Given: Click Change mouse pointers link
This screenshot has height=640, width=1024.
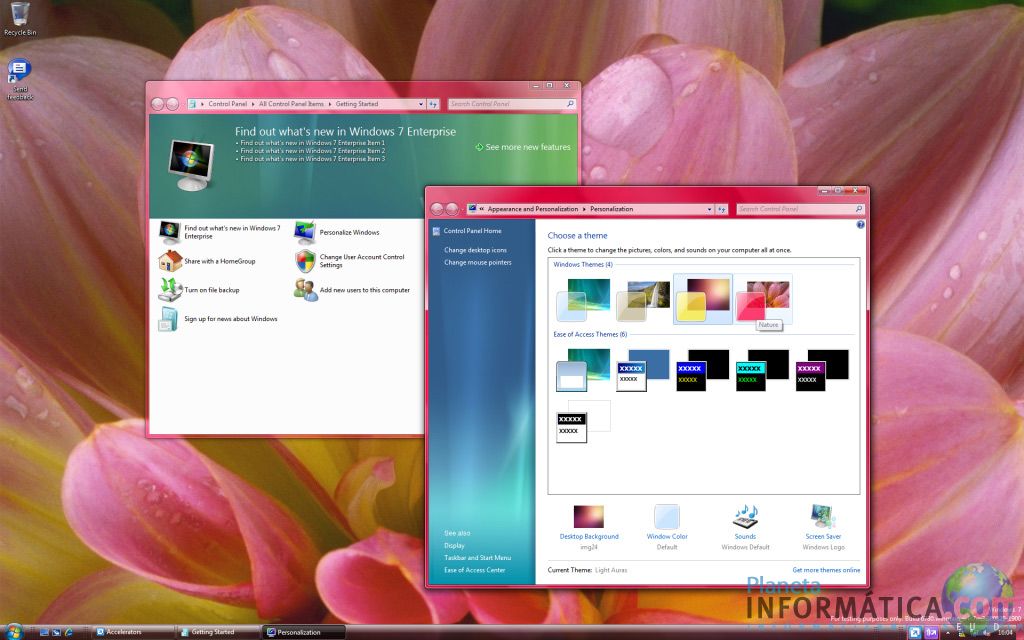Looking at the screenshot, I should (x=477, y=263).
